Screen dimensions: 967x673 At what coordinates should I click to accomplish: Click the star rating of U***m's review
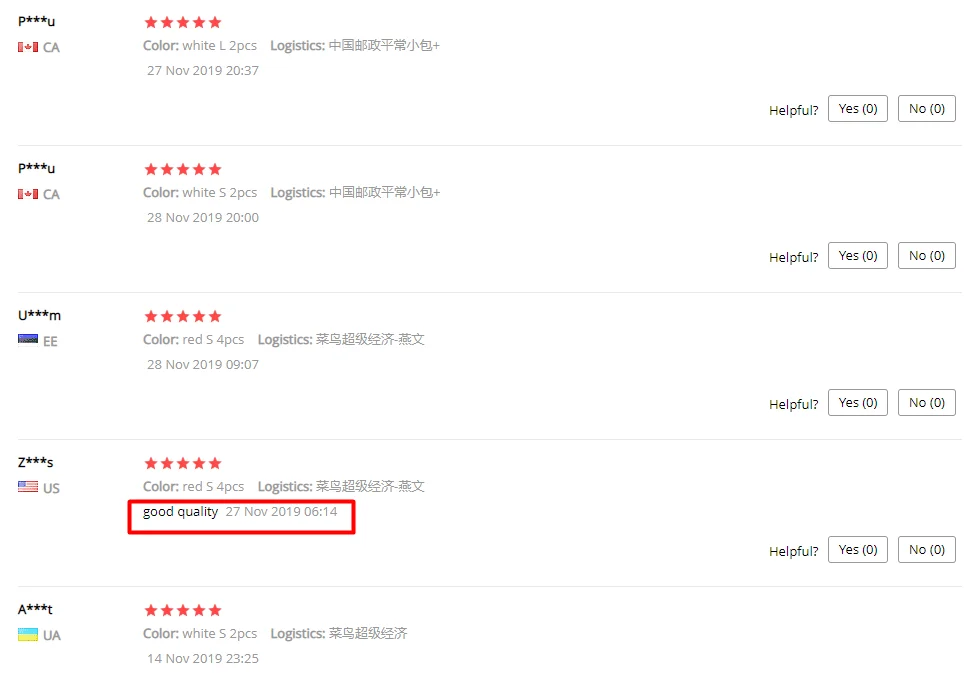[183, 316]
